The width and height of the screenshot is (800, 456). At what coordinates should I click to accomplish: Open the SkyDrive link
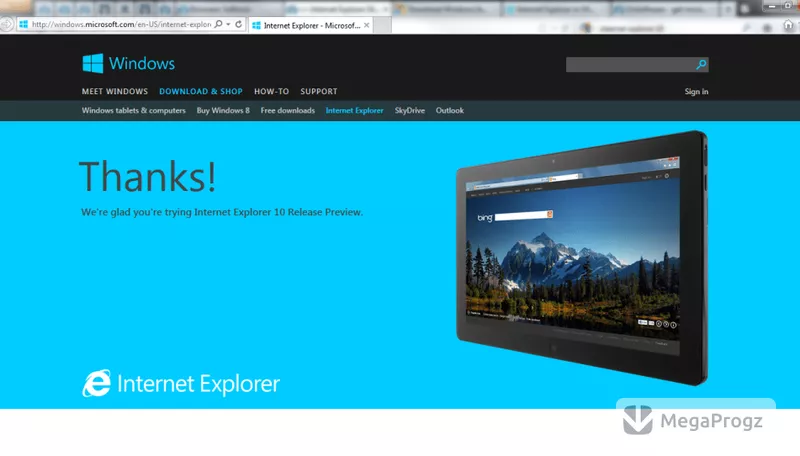[410, 110]
